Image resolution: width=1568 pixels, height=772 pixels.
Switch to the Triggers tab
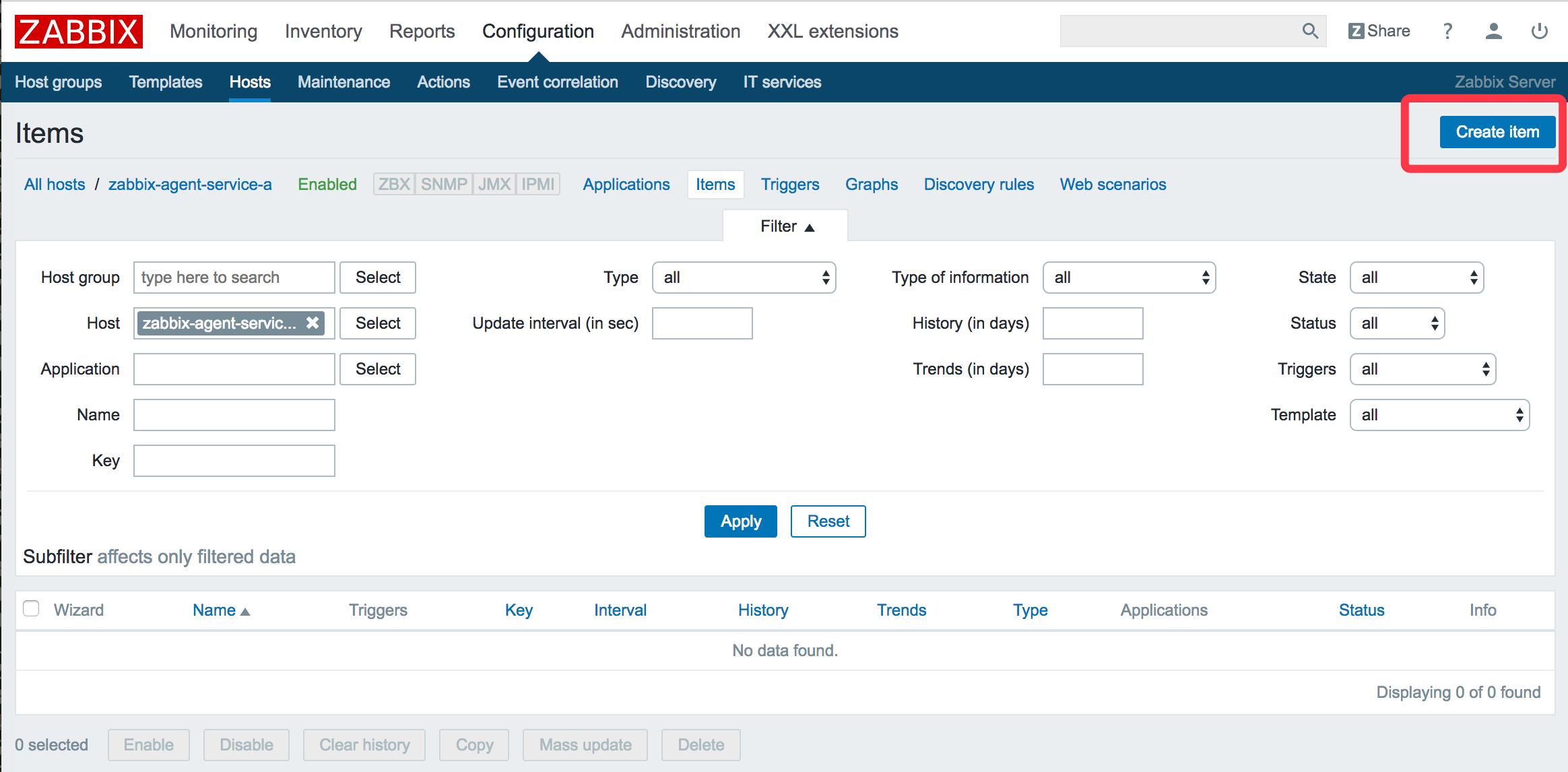(791, 185)
